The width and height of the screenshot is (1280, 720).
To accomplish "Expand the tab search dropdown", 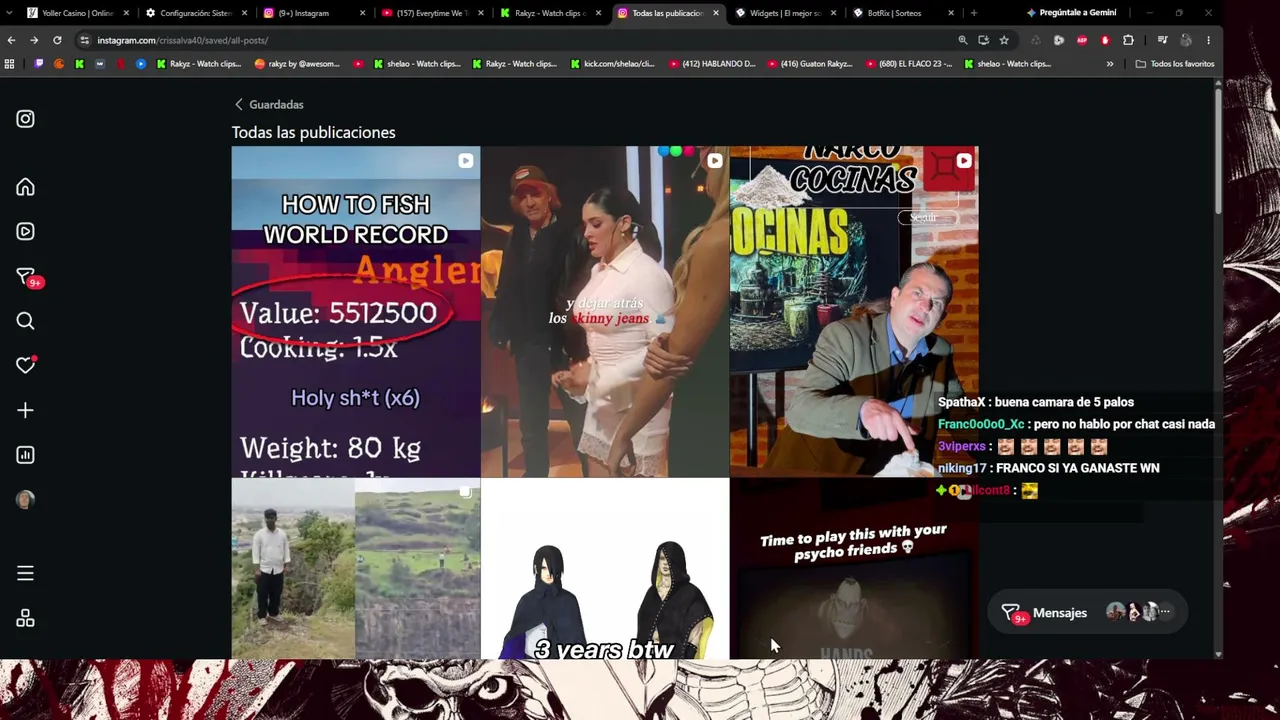I will coord(10,13).
